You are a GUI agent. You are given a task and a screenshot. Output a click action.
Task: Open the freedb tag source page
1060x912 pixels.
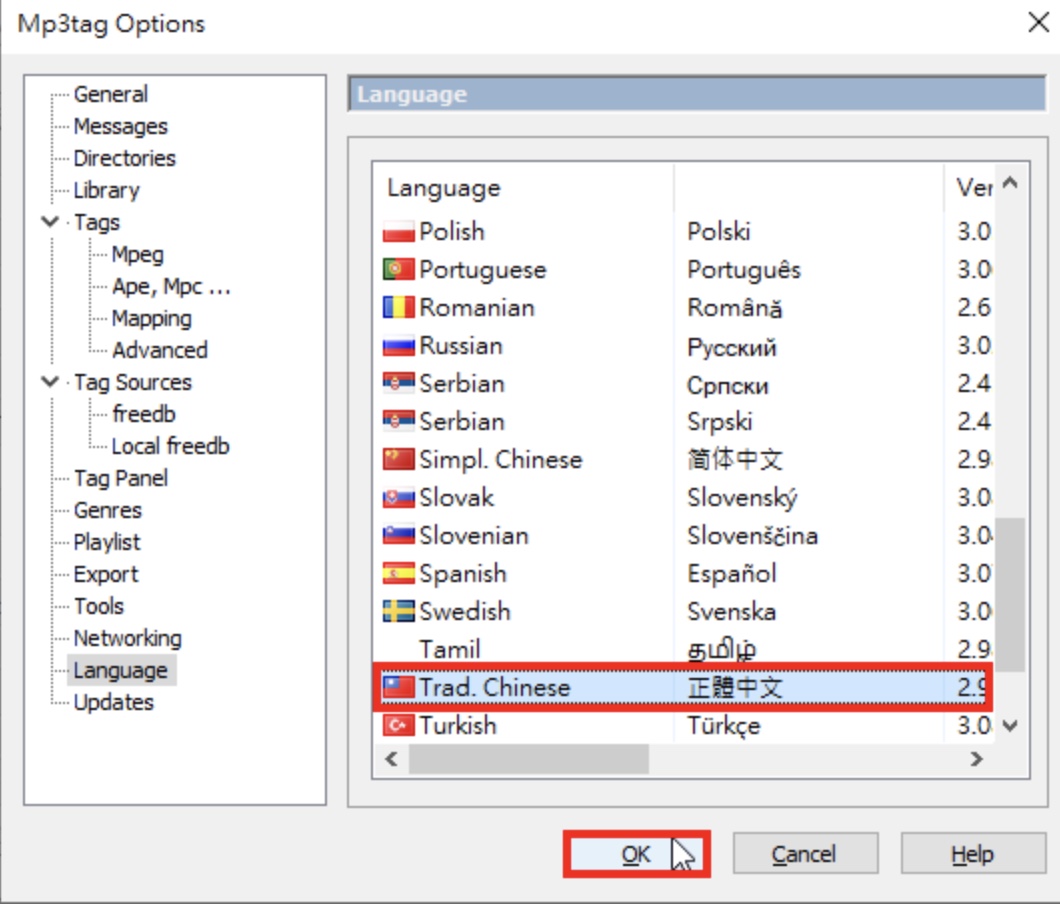click(144, 414)
